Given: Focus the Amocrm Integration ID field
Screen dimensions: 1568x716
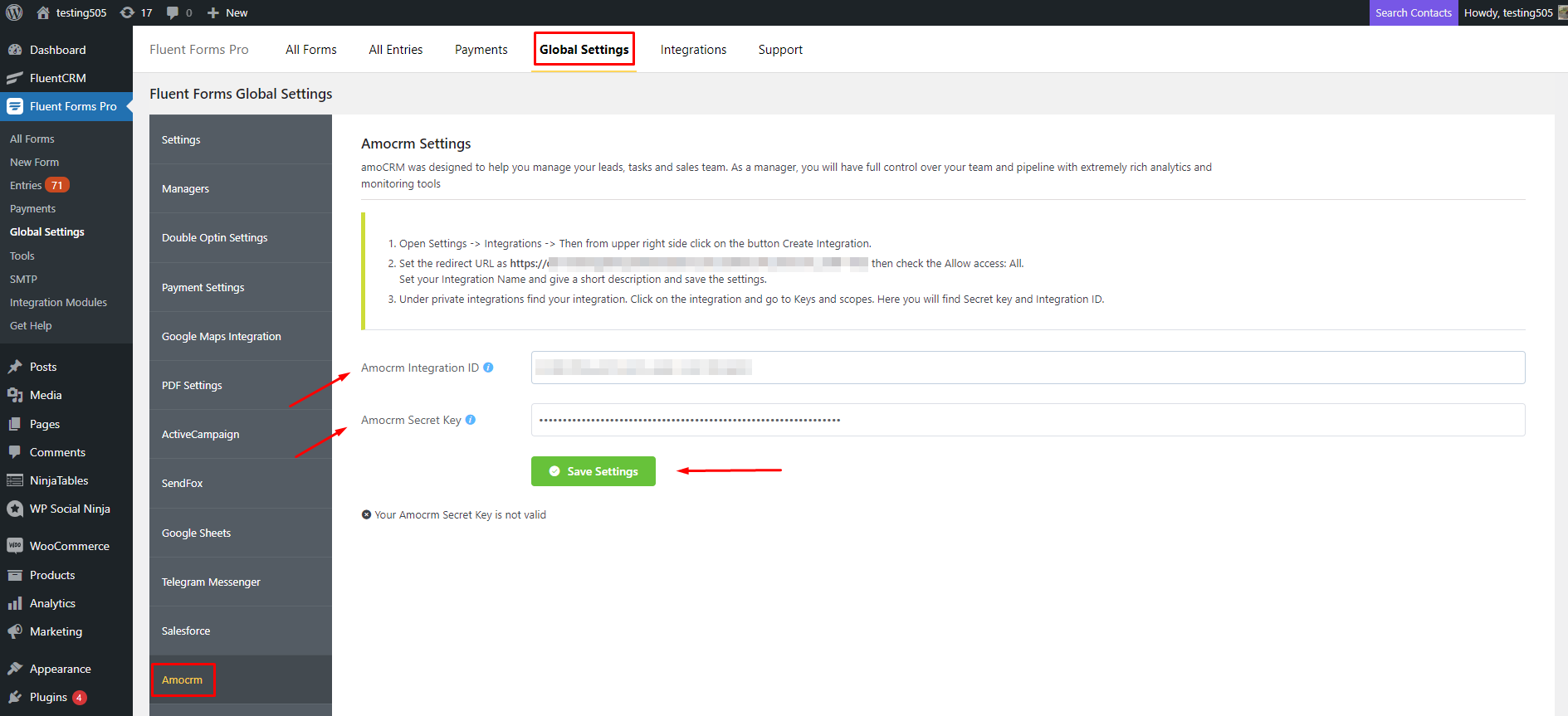Looking at the screenshot, I should click(x=1028, y=368).
